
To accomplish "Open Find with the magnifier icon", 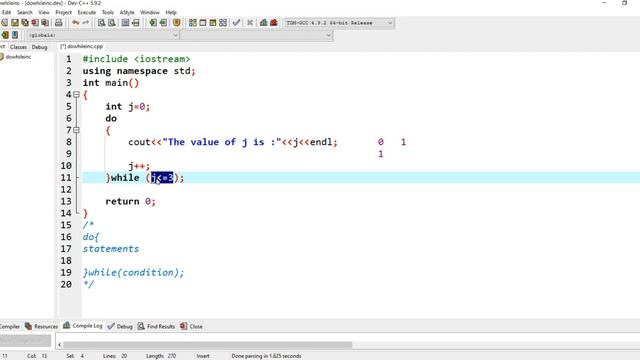I will (102, 23).
